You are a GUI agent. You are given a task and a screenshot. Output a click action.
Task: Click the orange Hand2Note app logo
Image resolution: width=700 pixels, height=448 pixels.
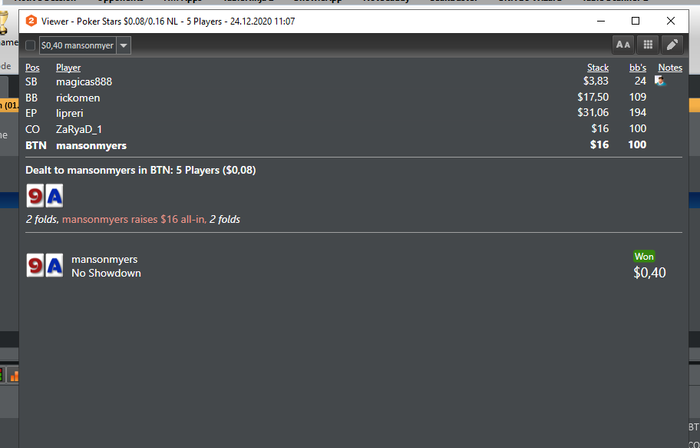click(31, 21)
